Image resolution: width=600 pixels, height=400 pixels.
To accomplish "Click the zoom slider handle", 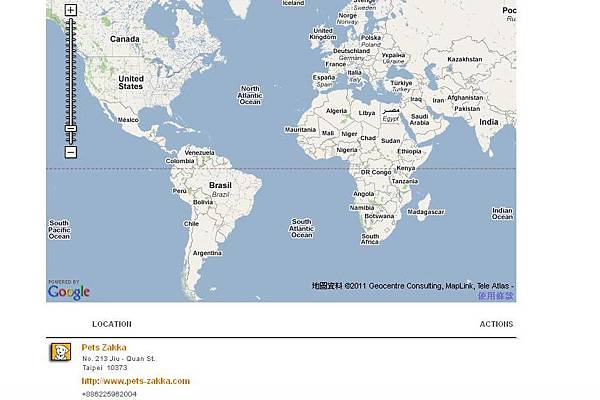I will (x=70, y=129).
